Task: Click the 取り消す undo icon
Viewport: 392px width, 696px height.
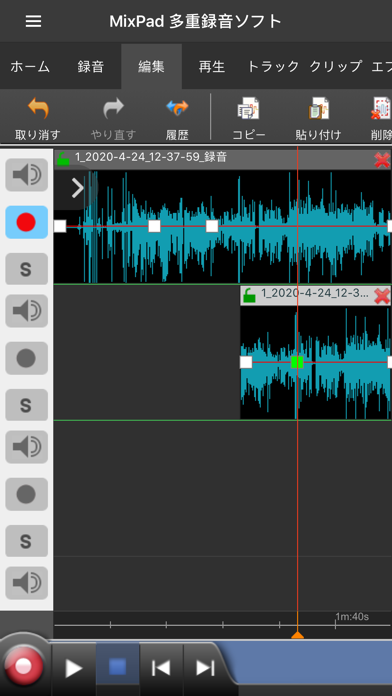Action: [38, 109]
